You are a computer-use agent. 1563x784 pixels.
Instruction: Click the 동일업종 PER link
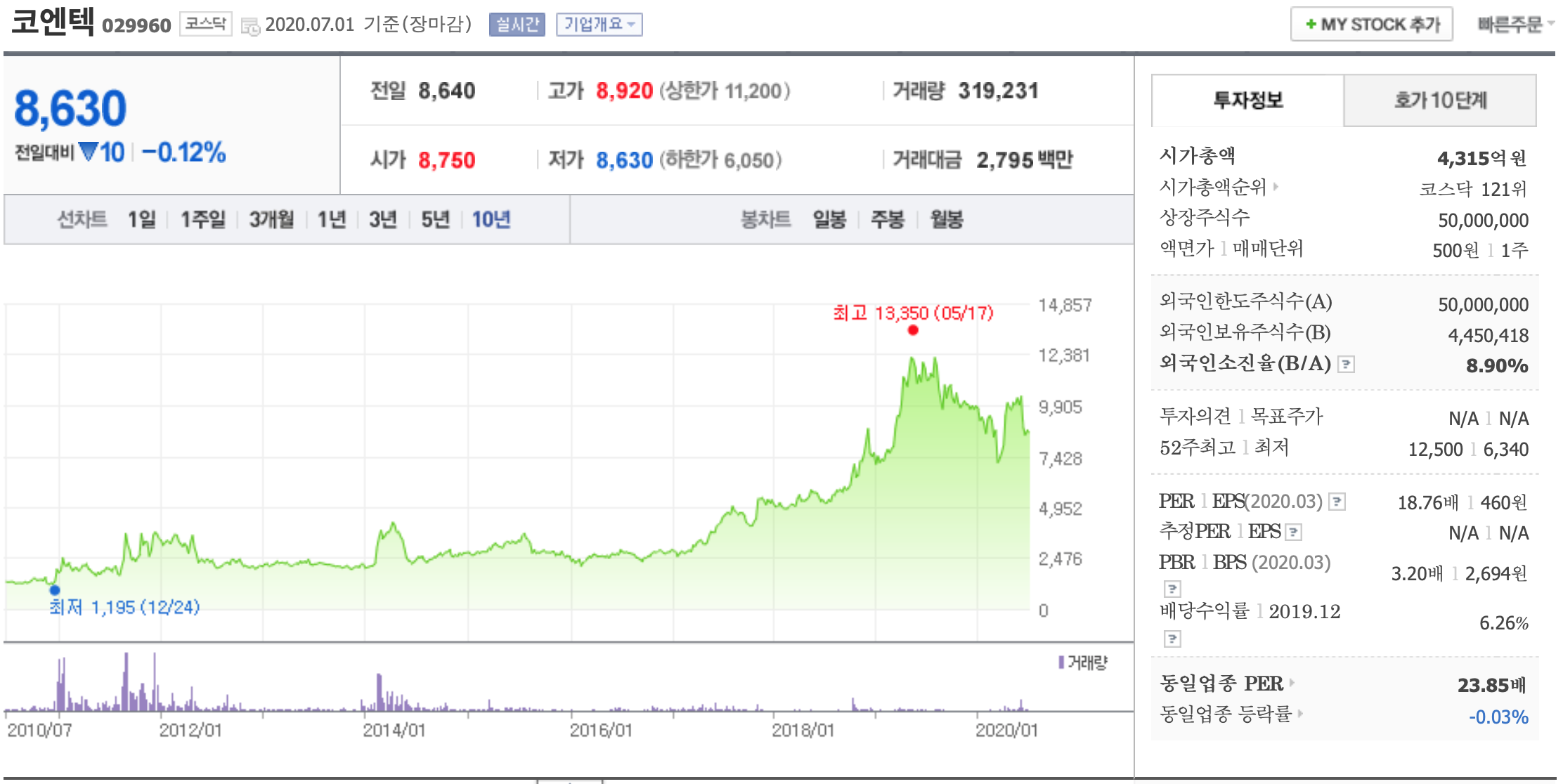point(1221,683)
